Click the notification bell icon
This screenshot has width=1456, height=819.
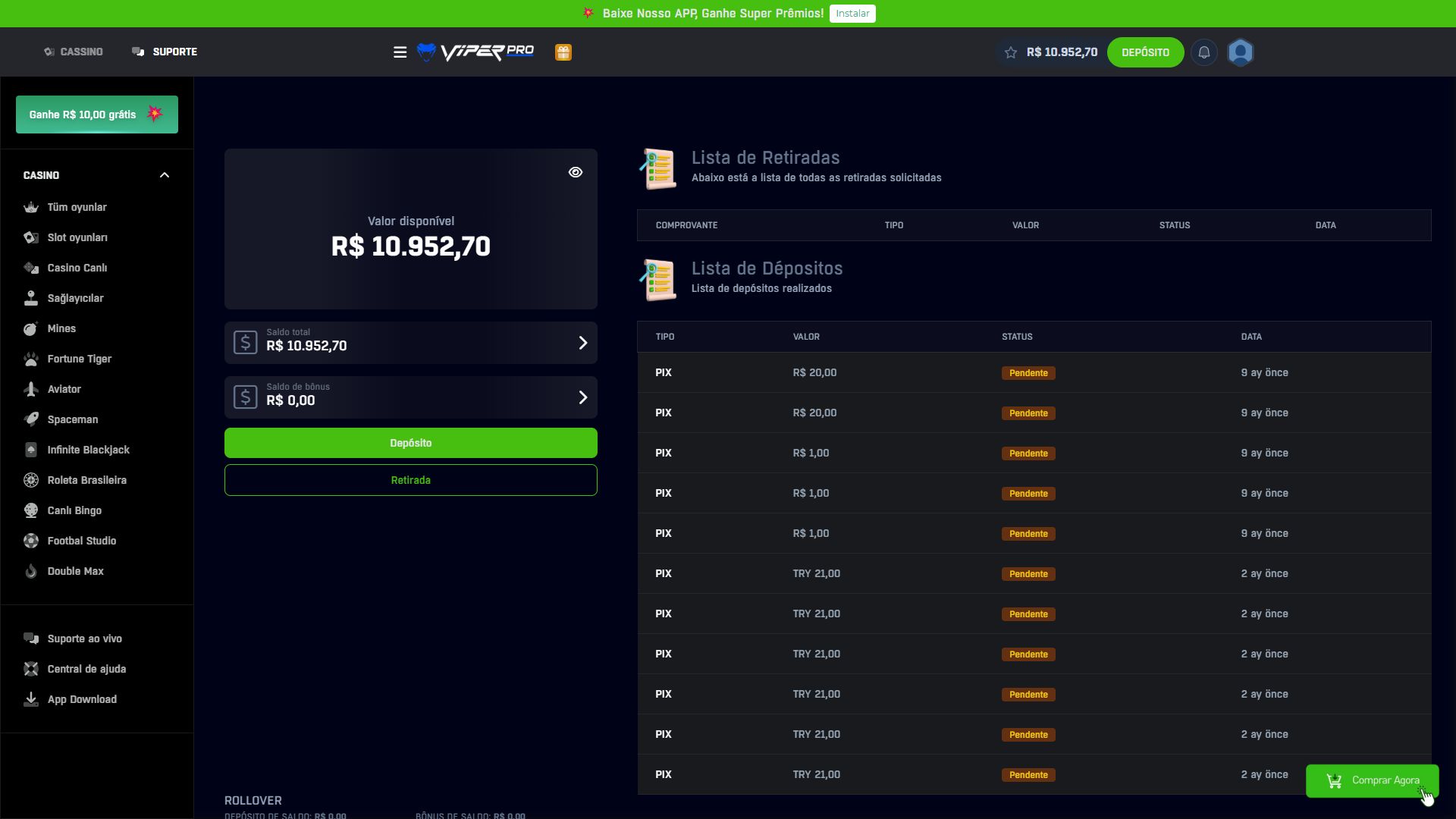[1203, 52]
